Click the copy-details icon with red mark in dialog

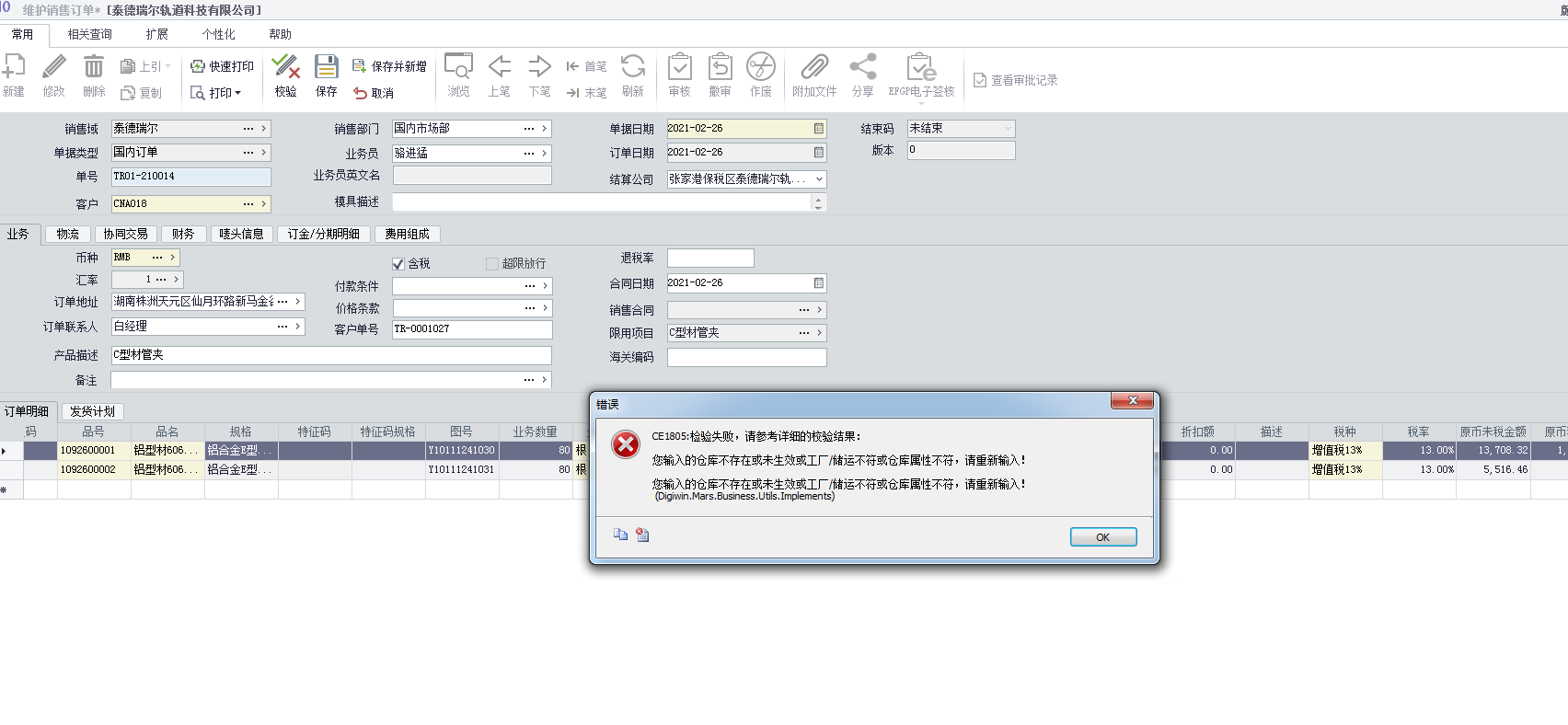pyautogui.click(x=642, y=535)
